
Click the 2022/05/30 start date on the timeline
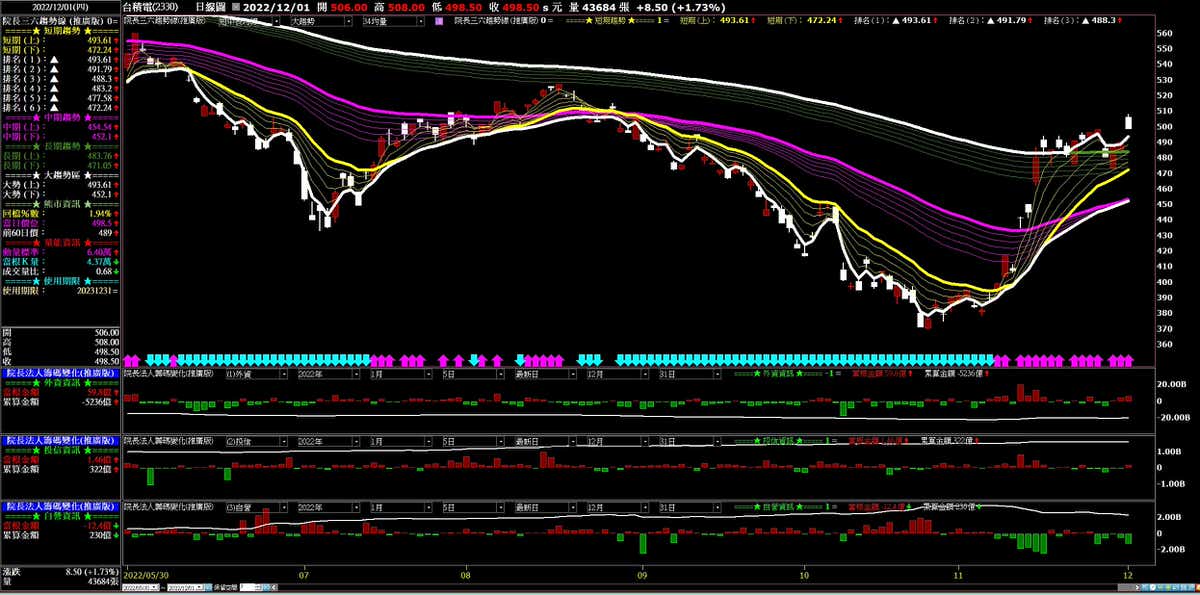pyautogui.click(x=145, y=575)
